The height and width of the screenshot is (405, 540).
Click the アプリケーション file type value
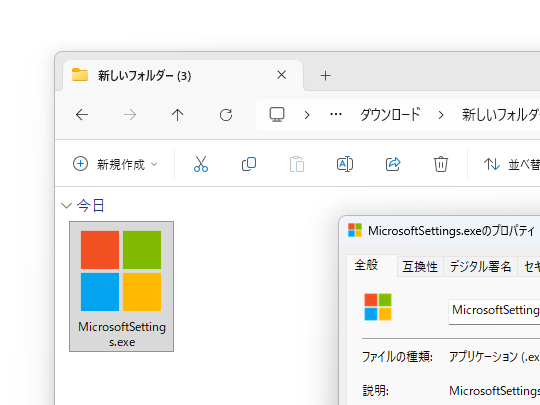(x=494, y=357)
